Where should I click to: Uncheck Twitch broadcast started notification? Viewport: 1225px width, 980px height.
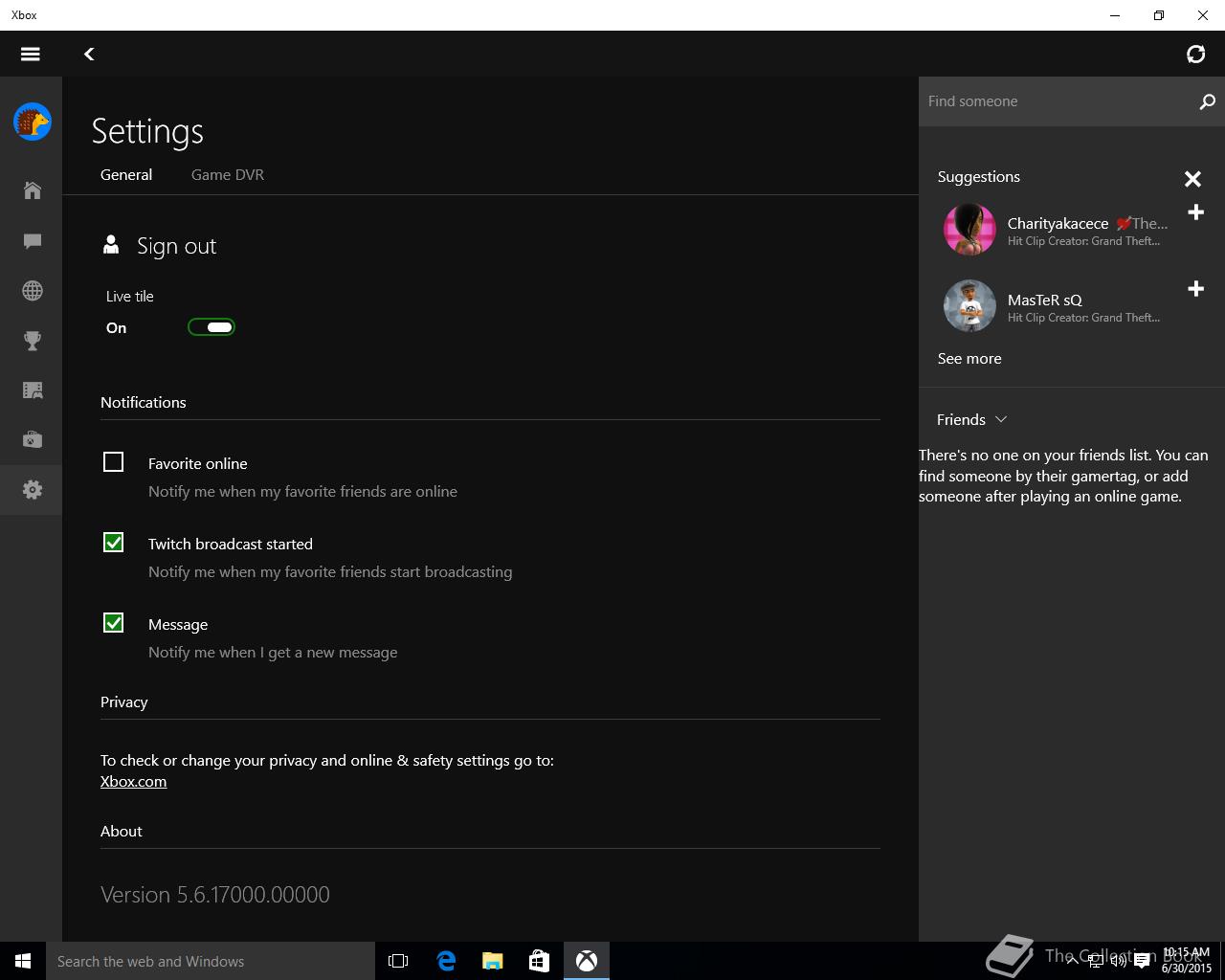[113, 543]
